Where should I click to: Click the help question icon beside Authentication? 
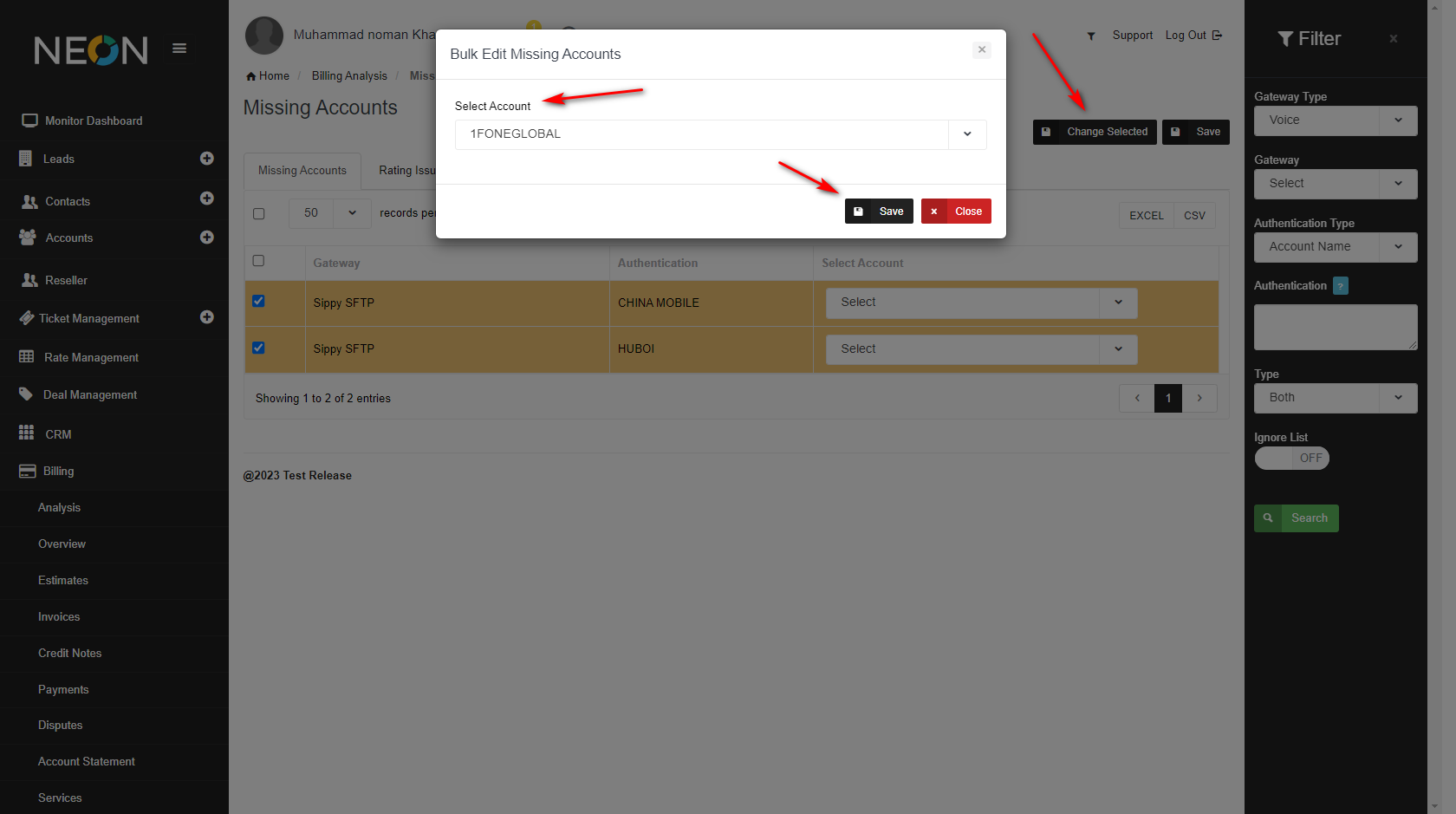coord(1340,286)
